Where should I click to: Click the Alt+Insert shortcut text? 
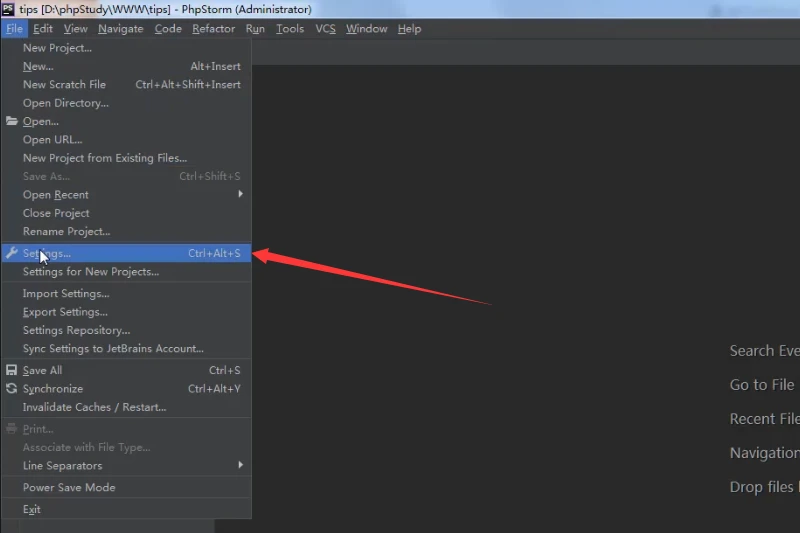pyautogui.click(x=215, y=66)
